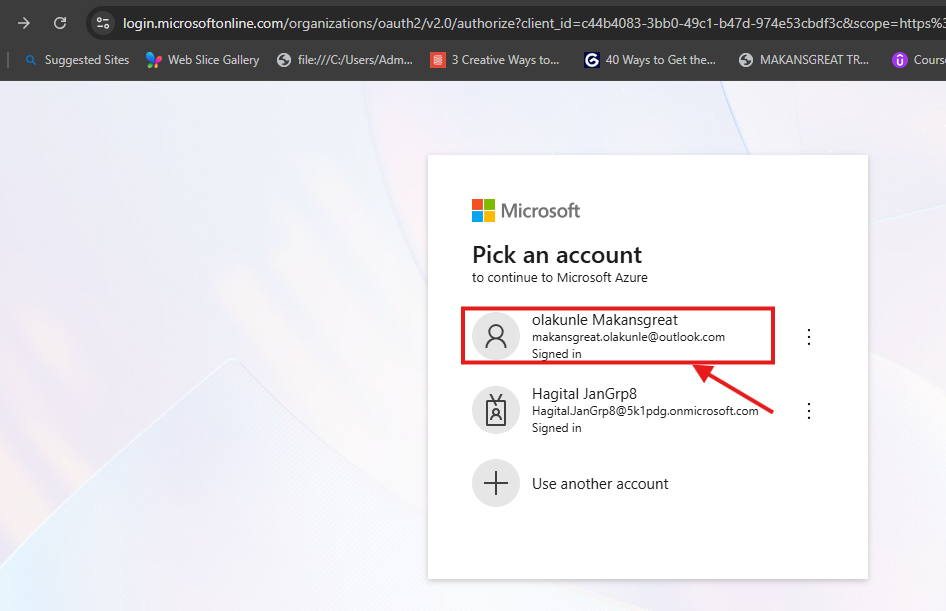The height and width of the screenshot is (611, 946).
Task: Click the globe icon of the file bookmark
Action: [284, 60]
